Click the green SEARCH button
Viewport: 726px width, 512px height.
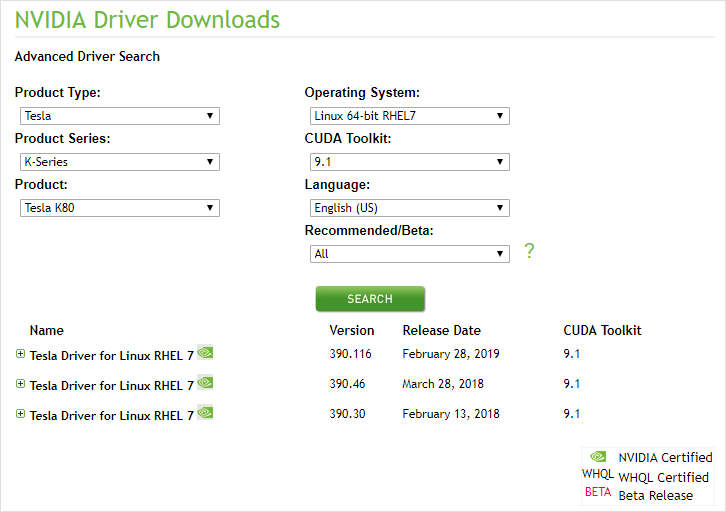(370, 299)
